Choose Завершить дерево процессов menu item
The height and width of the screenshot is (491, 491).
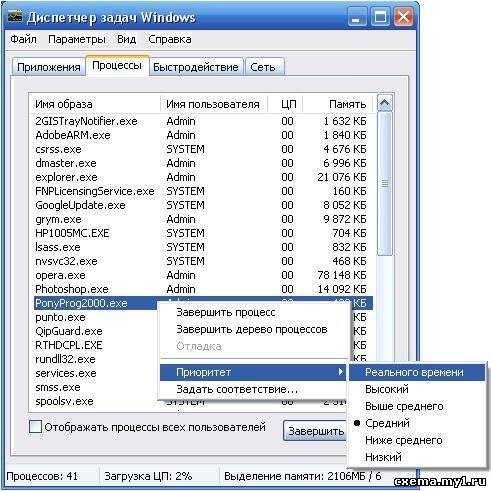[x=252, y=329]
